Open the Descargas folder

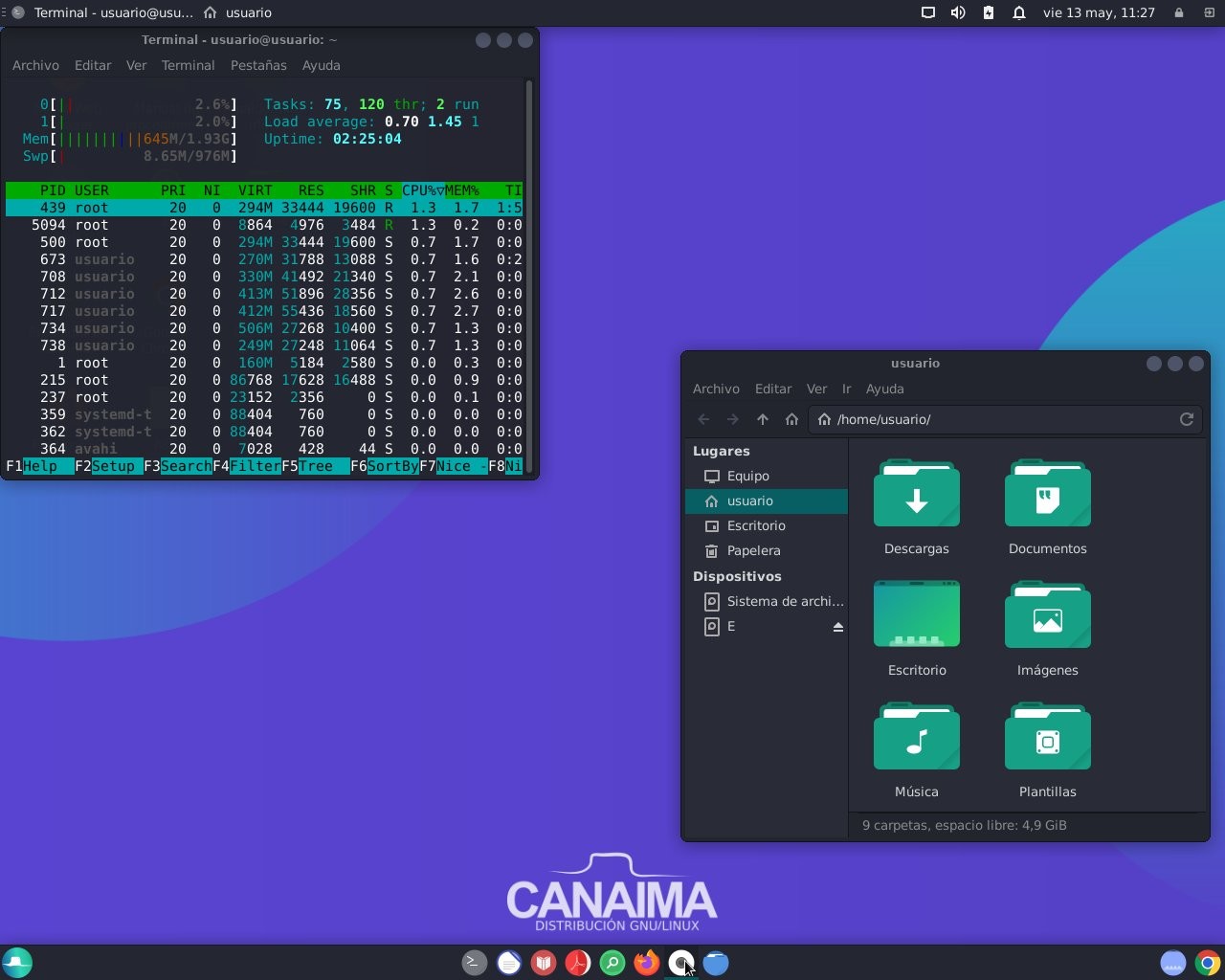point(917,507)
